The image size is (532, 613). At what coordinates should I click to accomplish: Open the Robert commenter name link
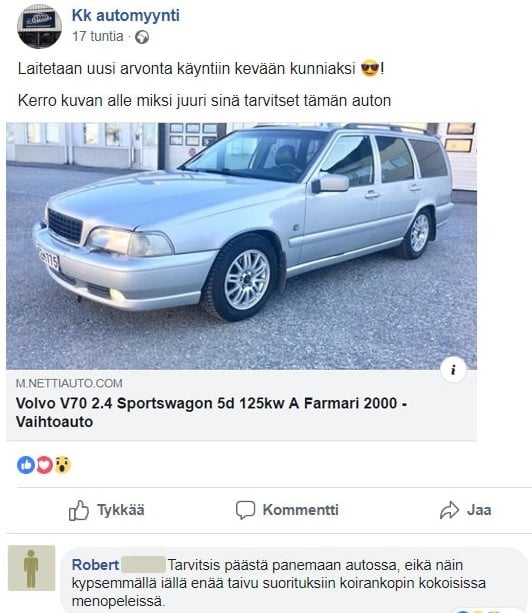95,565
